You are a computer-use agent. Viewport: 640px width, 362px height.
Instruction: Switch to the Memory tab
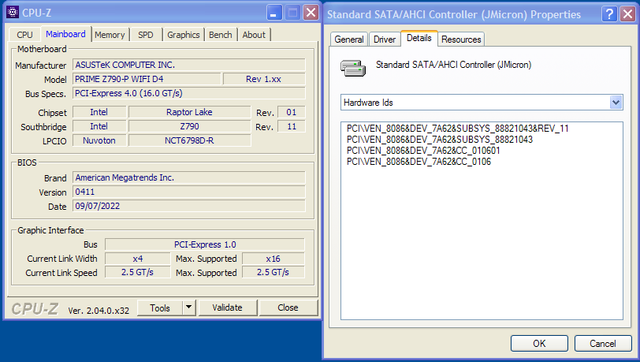click(x=109, y=35)
